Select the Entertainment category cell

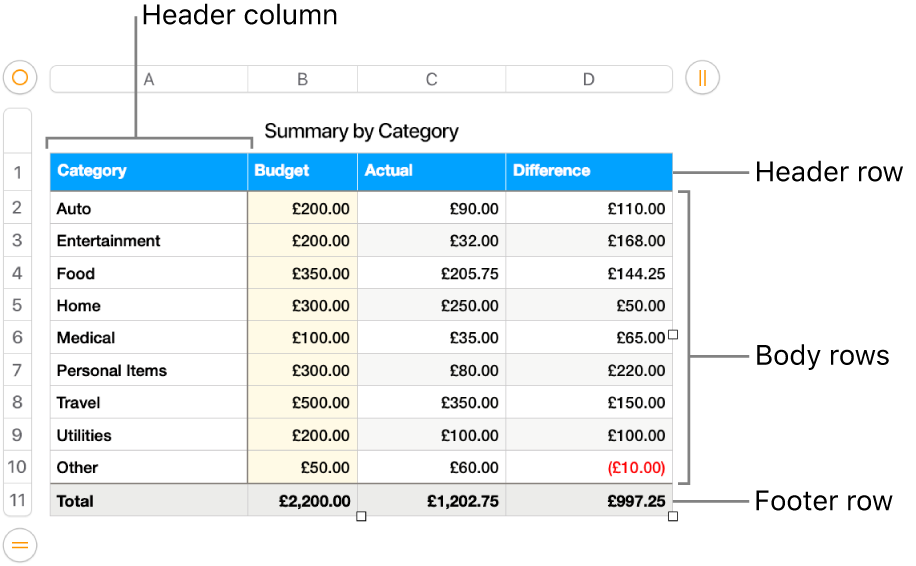[148, 241]
